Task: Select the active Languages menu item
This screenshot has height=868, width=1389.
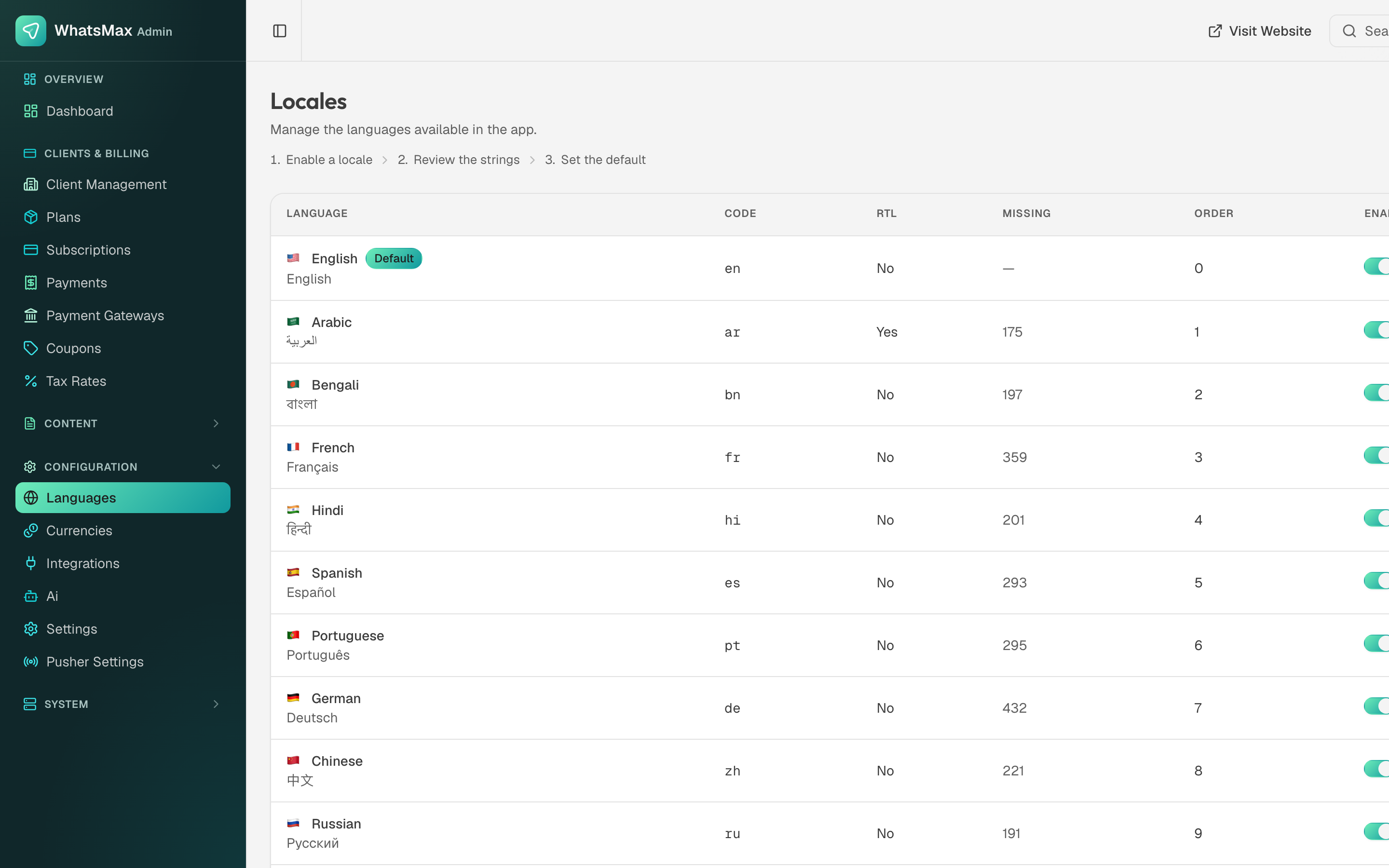Action: pos(123,498)
